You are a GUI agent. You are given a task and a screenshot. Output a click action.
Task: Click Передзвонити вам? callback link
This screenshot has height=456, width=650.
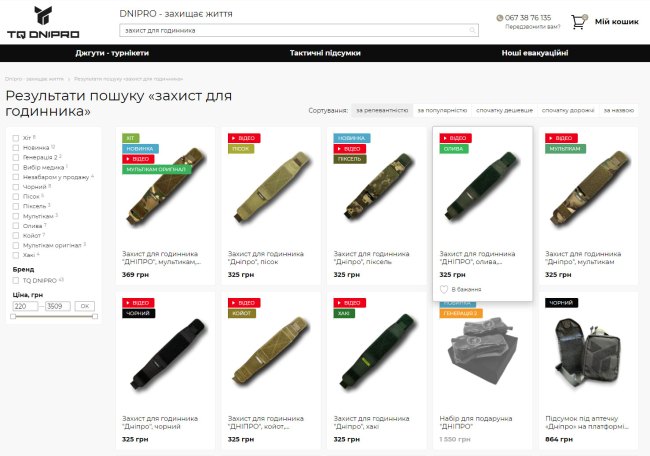(532, 27)
